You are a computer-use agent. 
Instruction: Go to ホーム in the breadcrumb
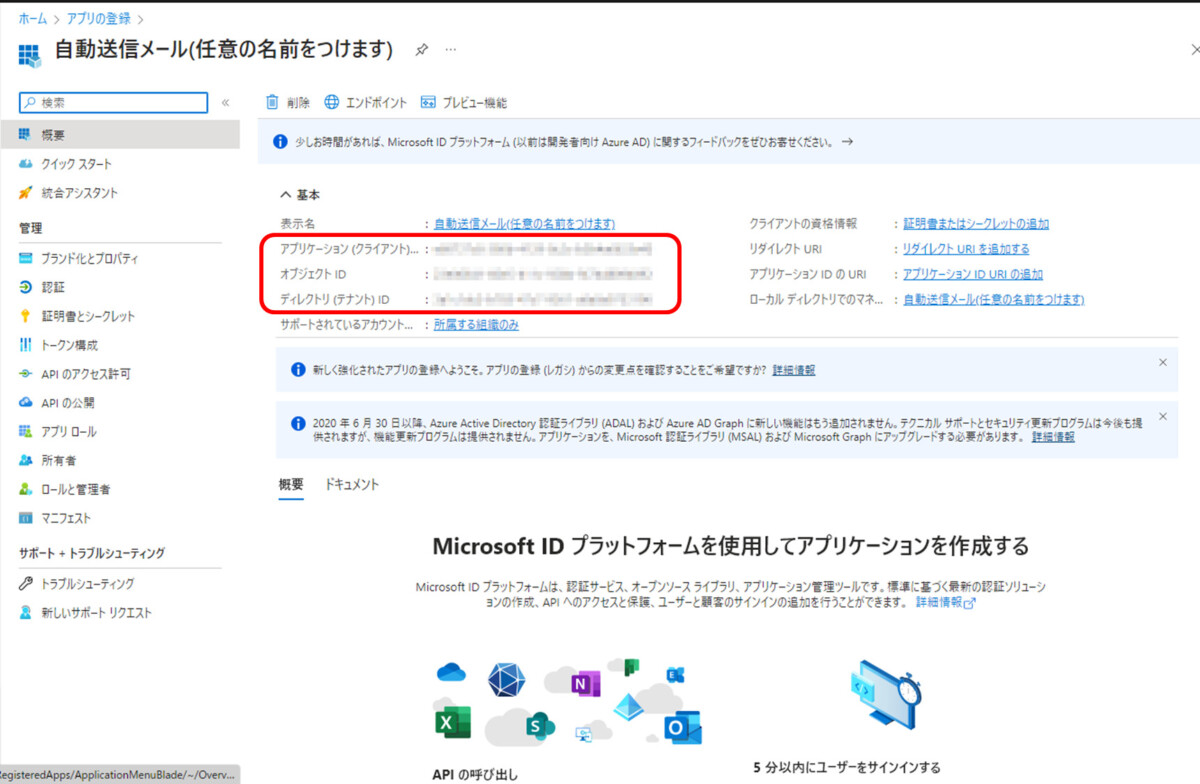32,18
